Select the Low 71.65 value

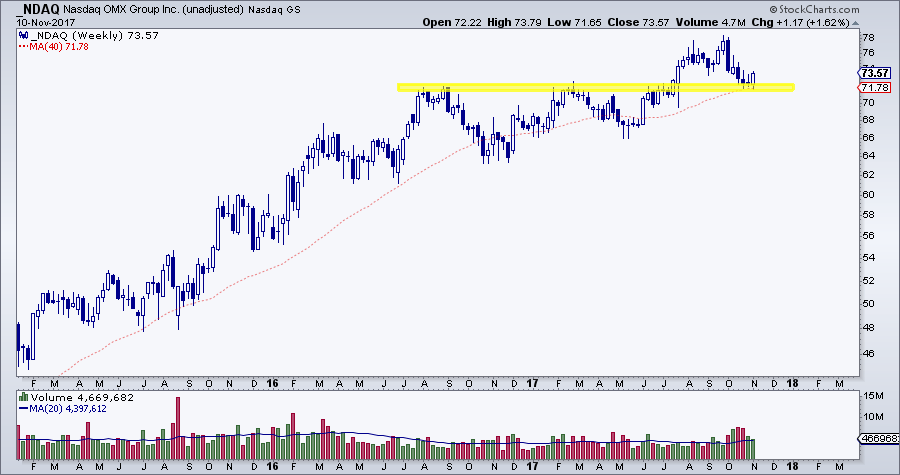[x=575, y=22]
